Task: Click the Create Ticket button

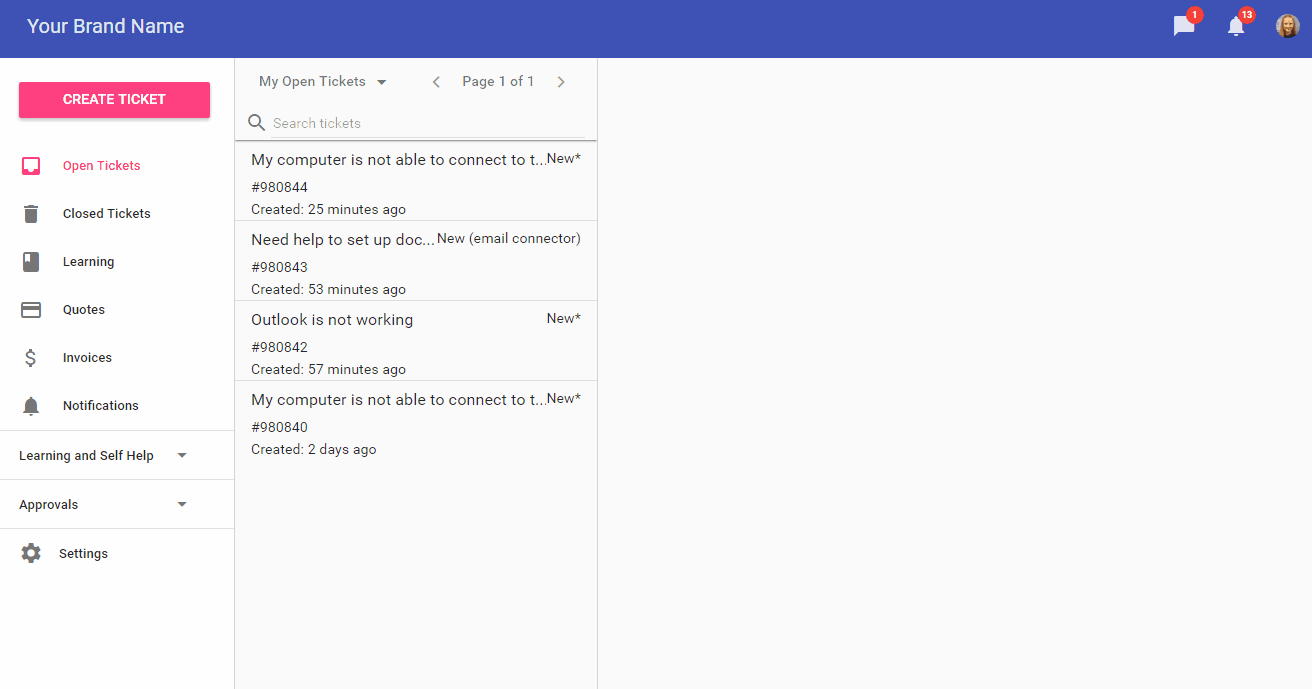Action: tap(114, 100)
